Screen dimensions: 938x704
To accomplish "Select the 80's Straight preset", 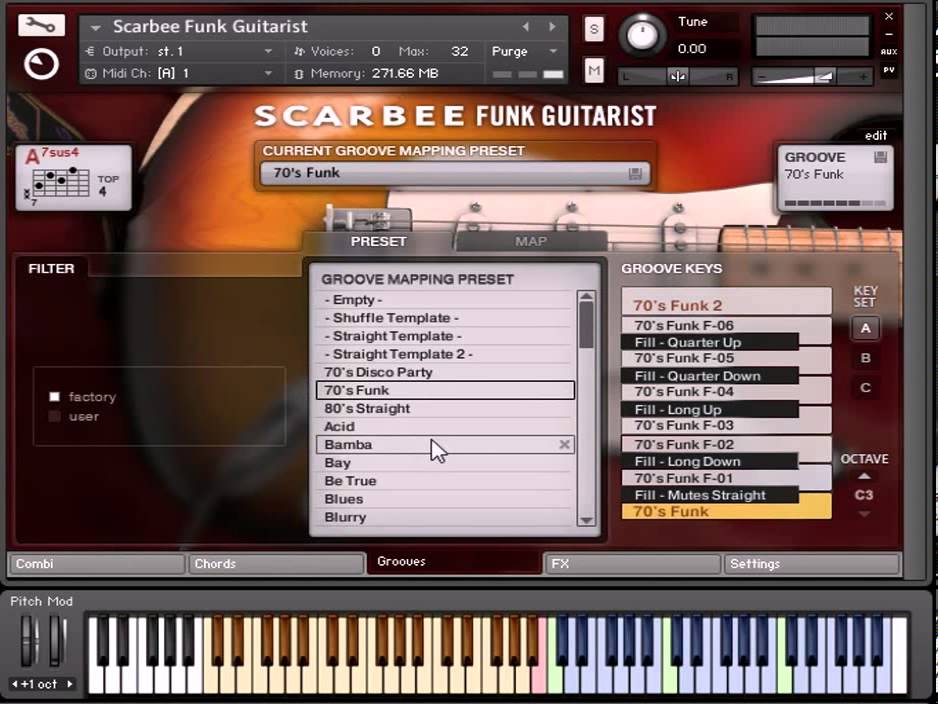I will [445, 409].
